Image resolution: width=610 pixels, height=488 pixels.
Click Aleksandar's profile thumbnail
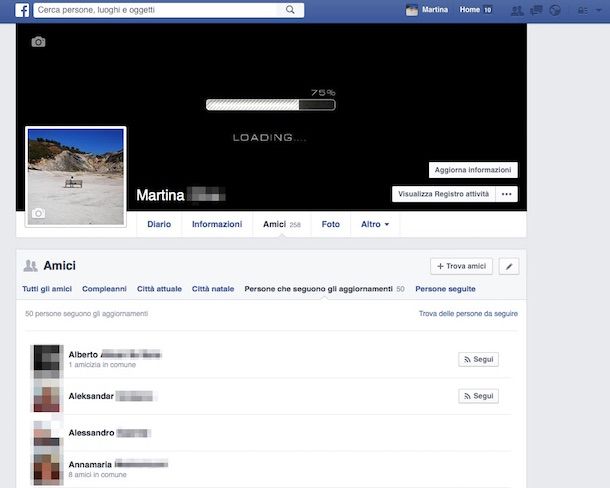[47, 396]
